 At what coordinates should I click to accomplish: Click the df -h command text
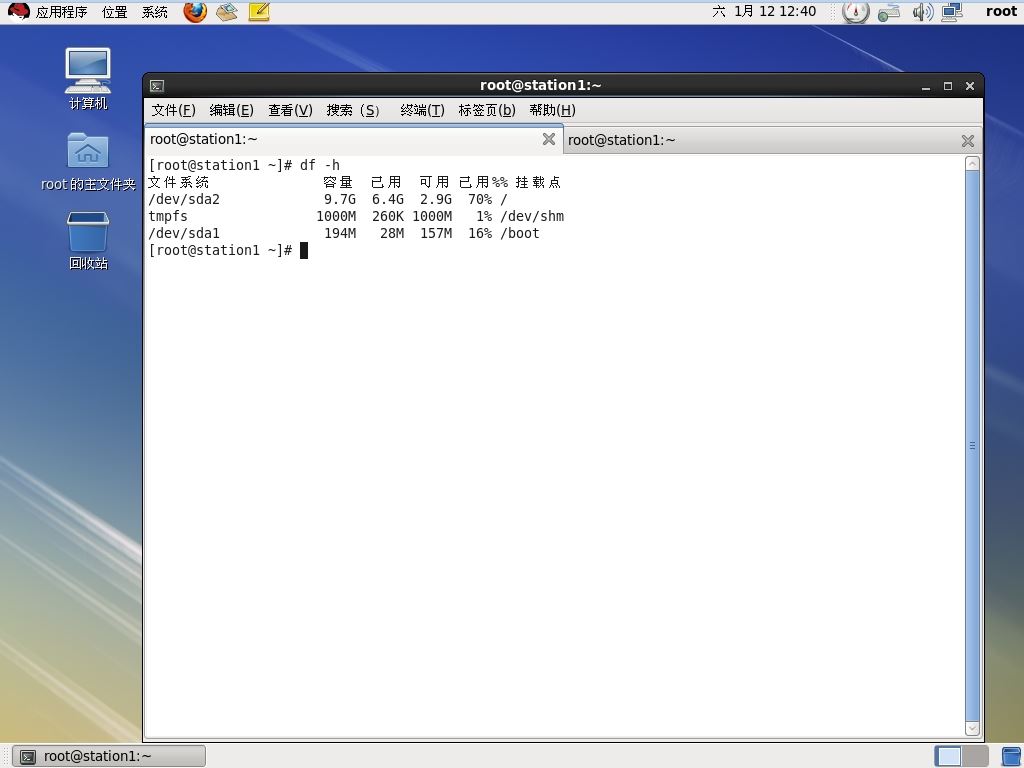(x=320, y=165)
